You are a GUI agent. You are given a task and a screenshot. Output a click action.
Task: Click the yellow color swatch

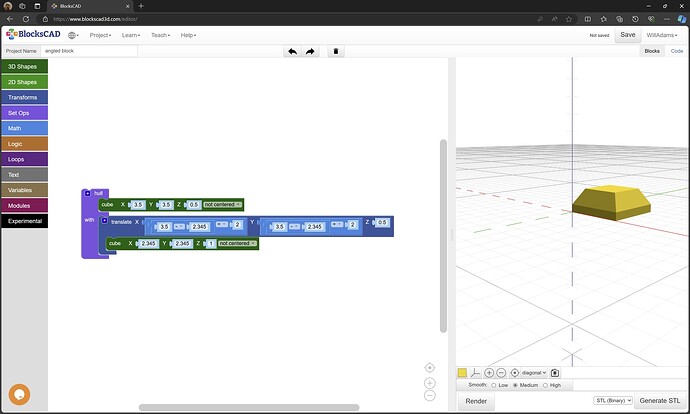[x=462, y=373]
